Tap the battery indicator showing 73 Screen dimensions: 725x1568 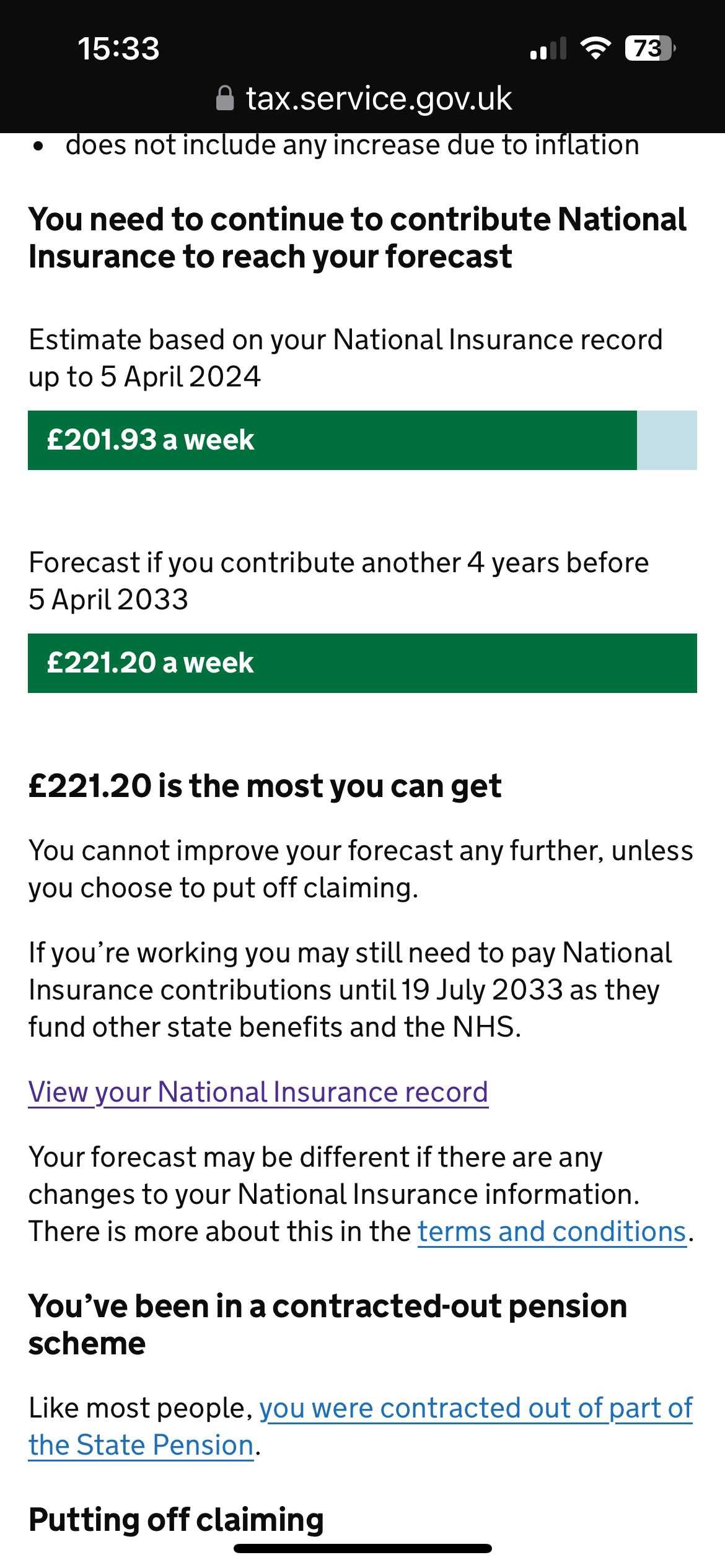tap(650, 48)
